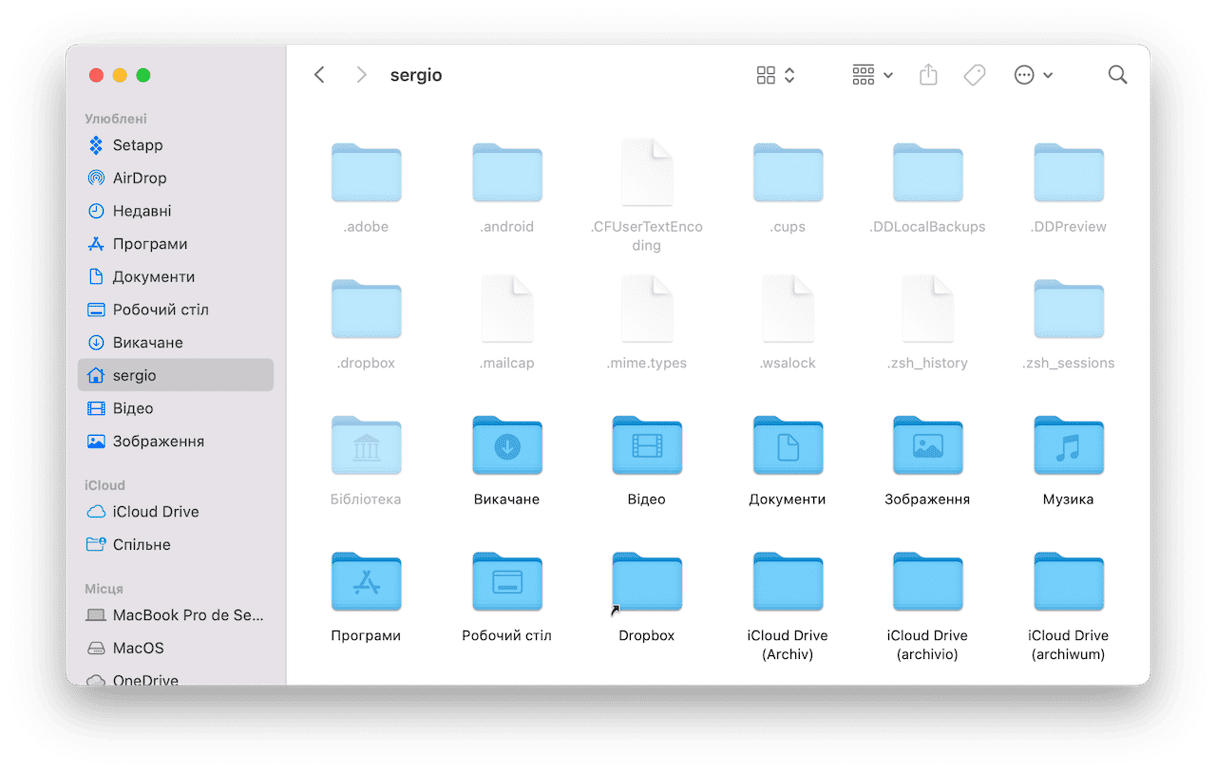Click the Улюблені section header
The width and height of the screenshot is (1216, 772).
coord(116,119)
